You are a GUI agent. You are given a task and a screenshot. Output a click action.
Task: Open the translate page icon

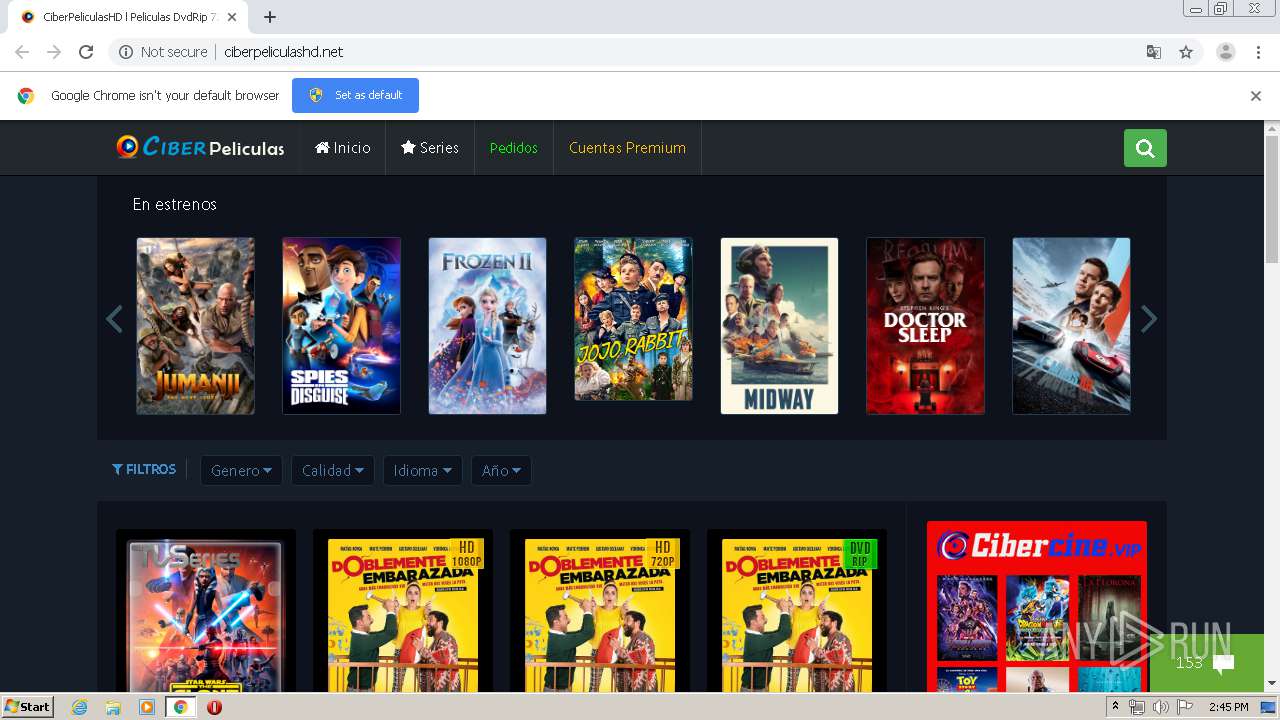1154,52
